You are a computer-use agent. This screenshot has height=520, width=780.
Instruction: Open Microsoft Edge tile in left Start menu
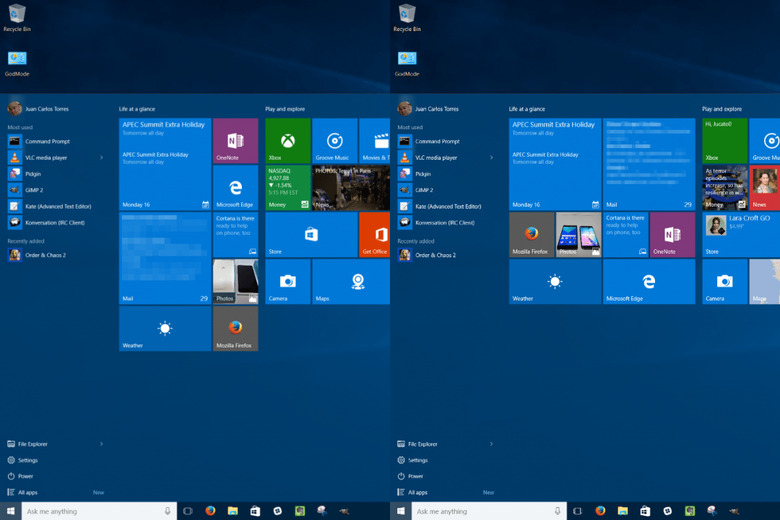point(235,188)
